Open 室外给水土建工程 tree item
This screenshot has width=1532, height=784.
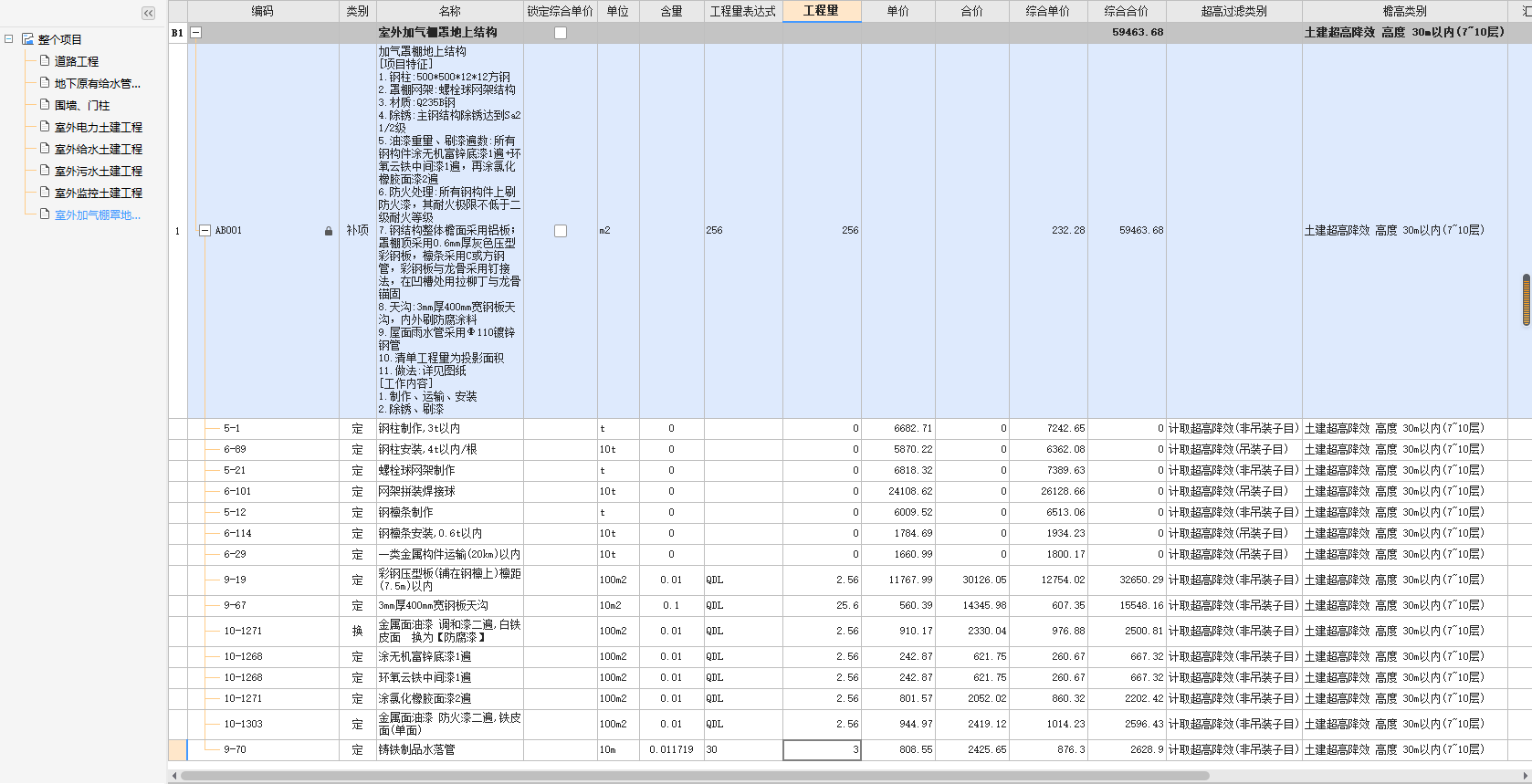(99, 149)
